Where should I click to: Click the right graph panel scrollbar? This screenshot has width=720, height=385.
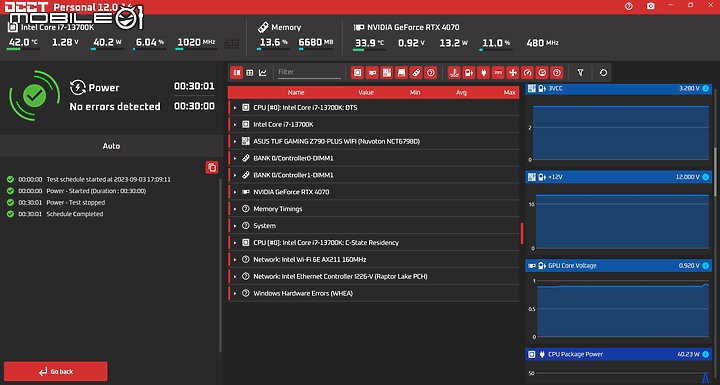tap(715, 171)
